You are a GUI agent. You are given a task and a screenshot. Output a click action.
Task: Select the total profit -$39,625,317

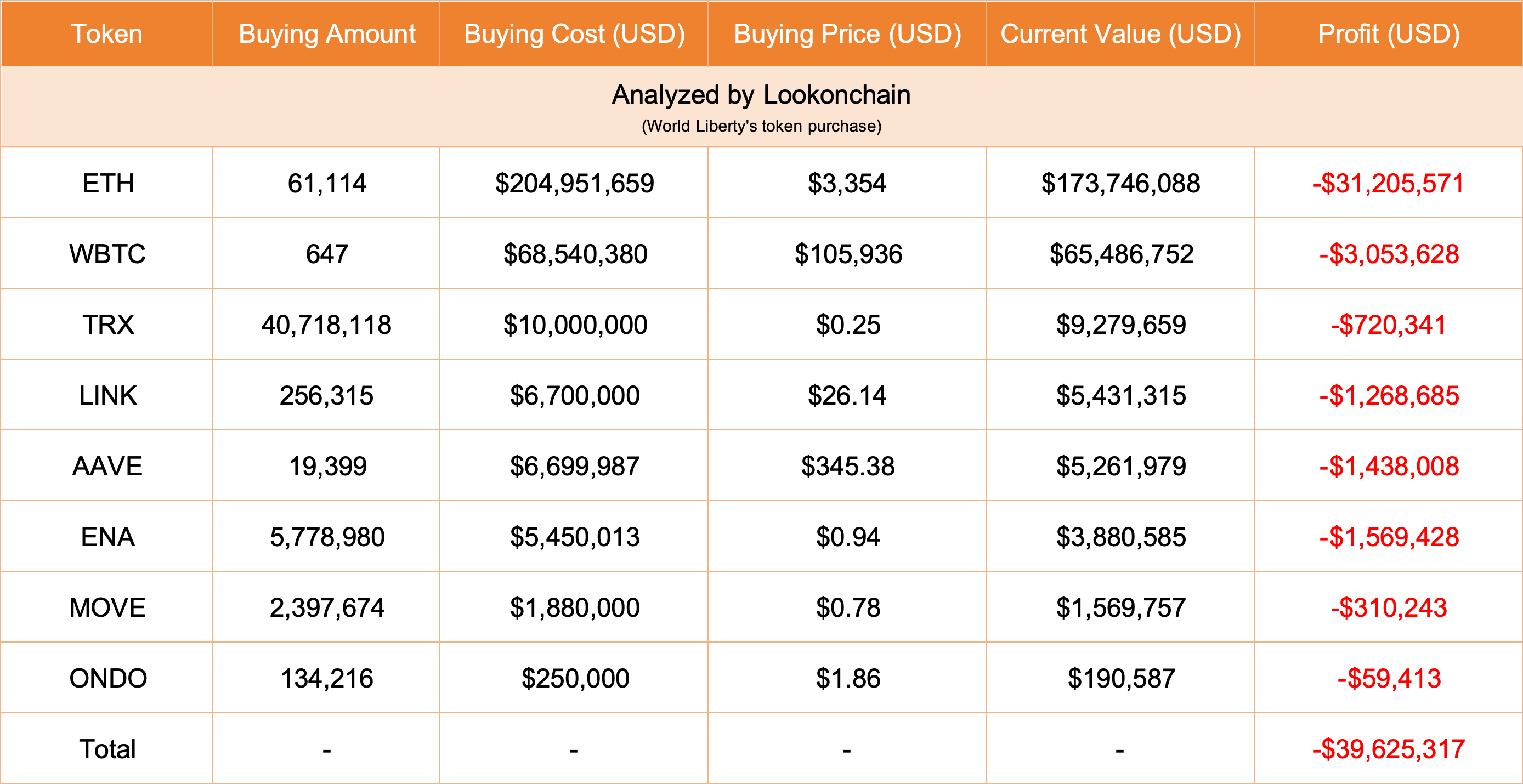click(x=1389, y=749)
